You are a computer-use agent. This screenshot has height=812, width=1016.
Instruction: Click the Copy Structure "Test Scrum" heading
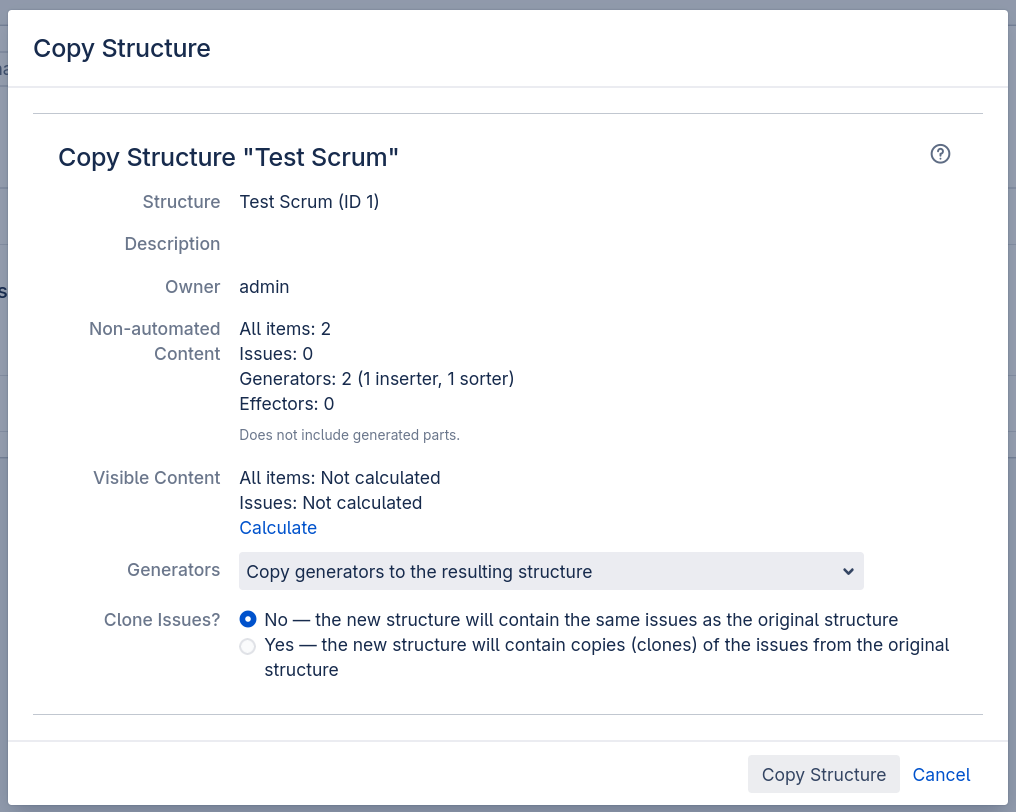(x=228, y=157)
